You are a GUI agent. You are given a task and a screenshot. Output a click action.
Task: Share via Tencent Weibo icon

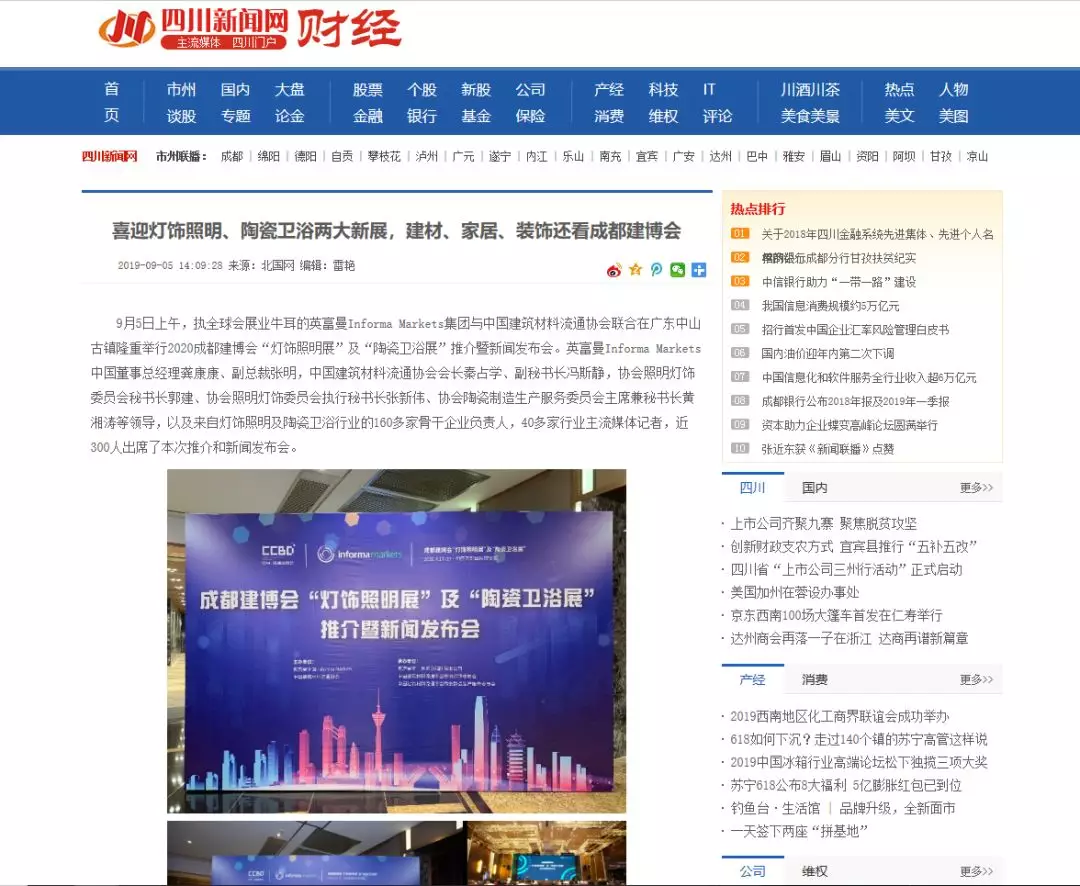pos(656,270)
